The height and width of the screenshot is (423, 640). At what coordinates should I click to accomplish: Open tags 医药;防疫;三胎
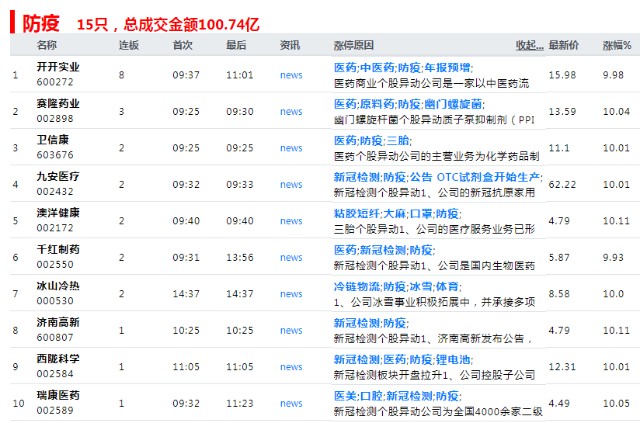pos(373,140)
